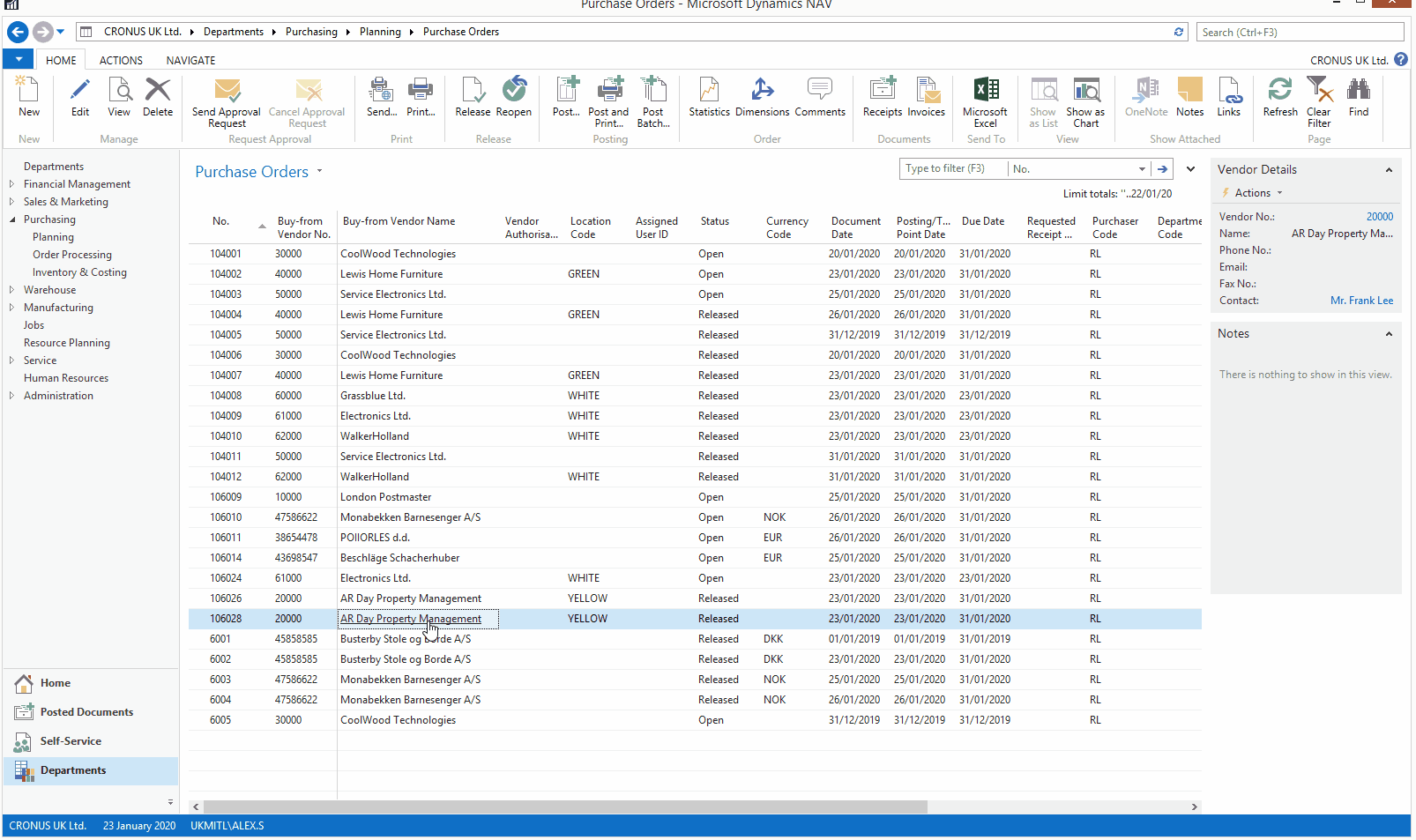Click the Posted Documents navigation button
The width and height of the screenshot is (1416, 840).
[x=86, y=712]
